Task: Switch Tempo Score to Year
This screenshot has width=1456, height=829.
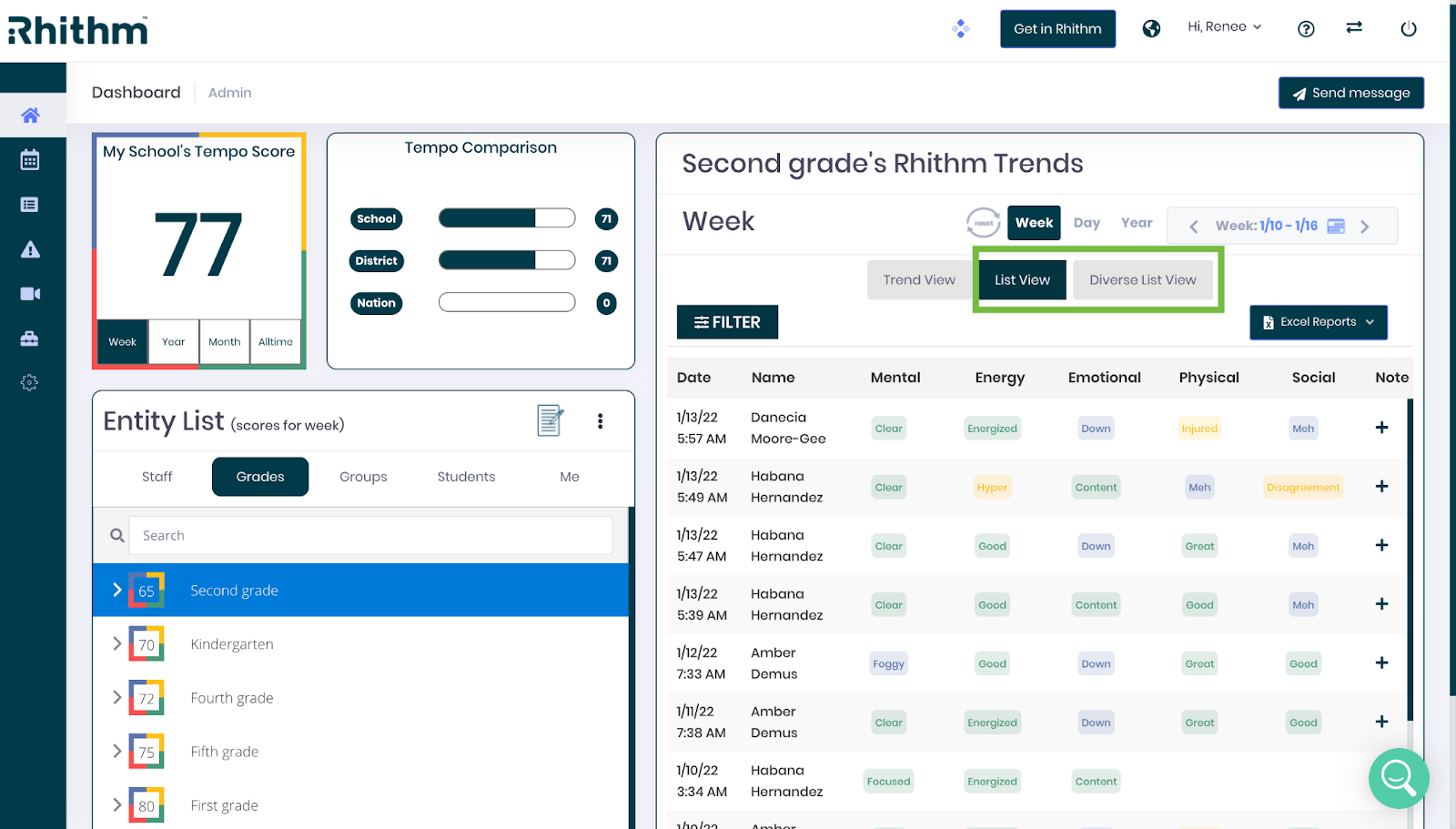Action: (173, 342)
